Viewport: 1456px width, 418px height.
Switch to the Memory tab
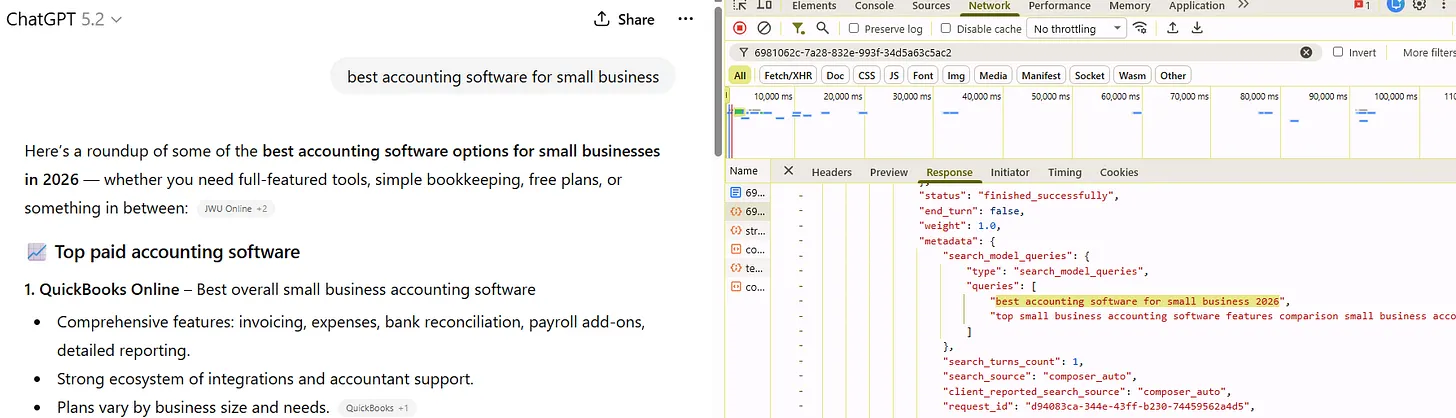tap(1130, 6)
